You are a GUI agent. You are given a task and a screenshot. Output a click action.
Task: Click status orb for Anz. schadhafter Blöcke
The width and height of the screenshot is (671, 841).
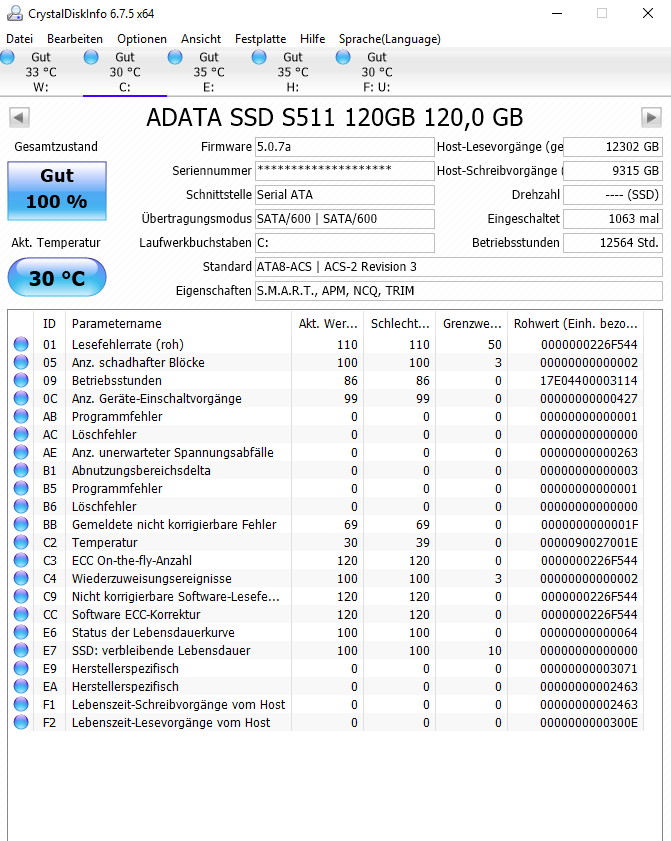tap(21, 362)
